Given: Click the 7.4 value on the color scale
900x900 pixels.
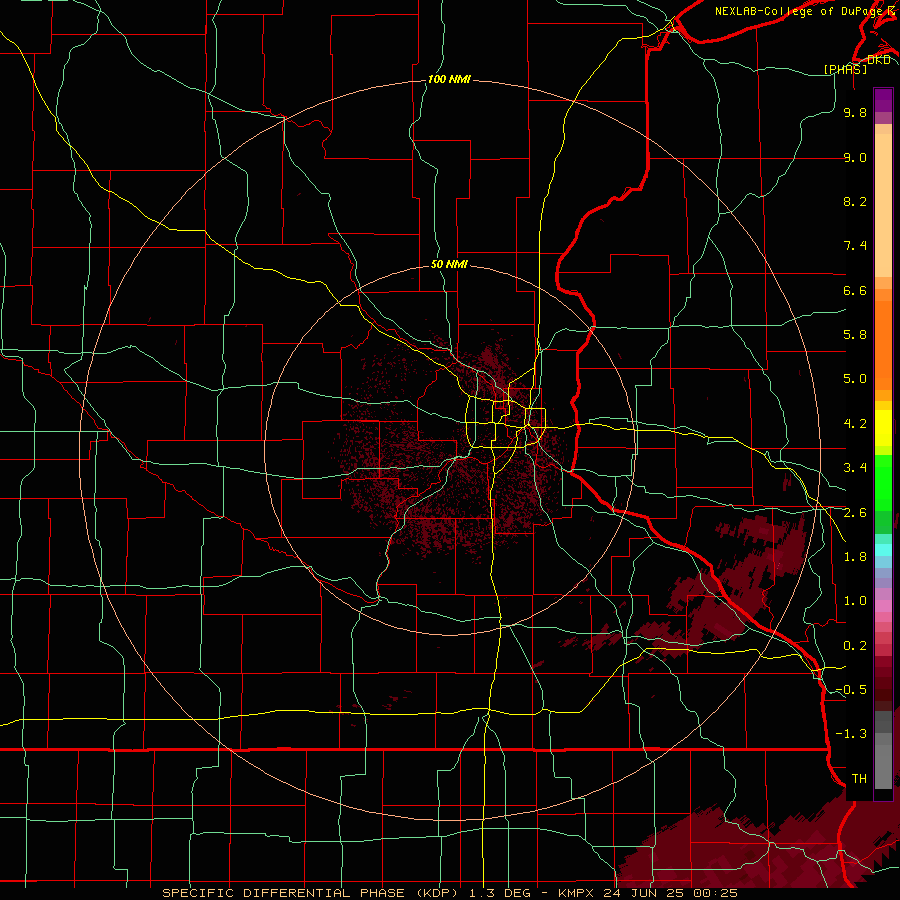Looking at the screenshot, I should point(855,246).
